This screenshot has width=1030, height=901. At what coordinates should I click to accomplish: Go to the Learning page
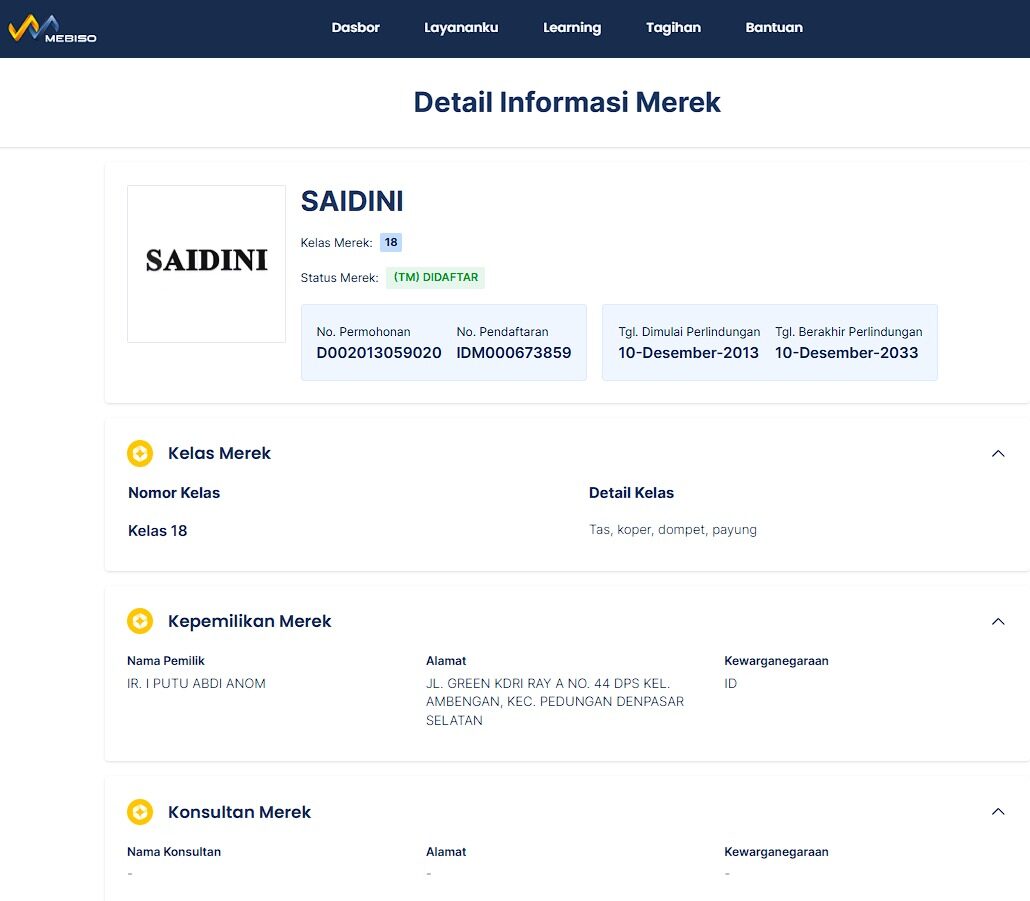(x=572, y=28)
